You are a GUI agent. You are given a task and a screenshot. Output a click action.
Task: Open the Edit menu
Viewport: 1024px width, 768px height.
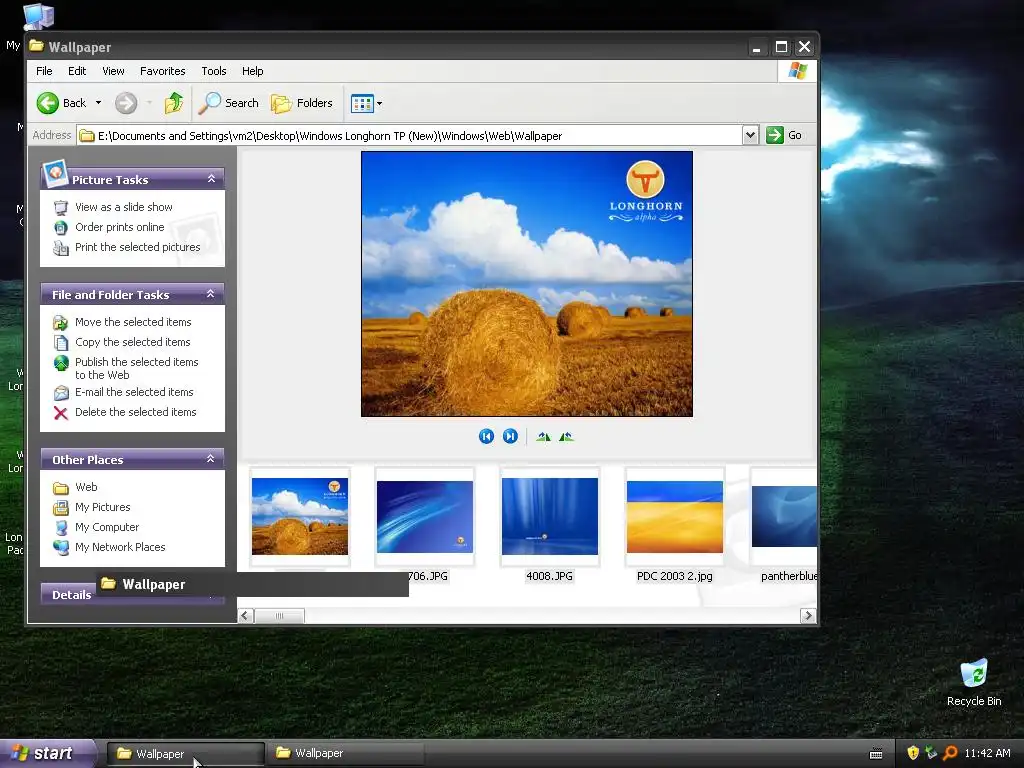[77, 71]
